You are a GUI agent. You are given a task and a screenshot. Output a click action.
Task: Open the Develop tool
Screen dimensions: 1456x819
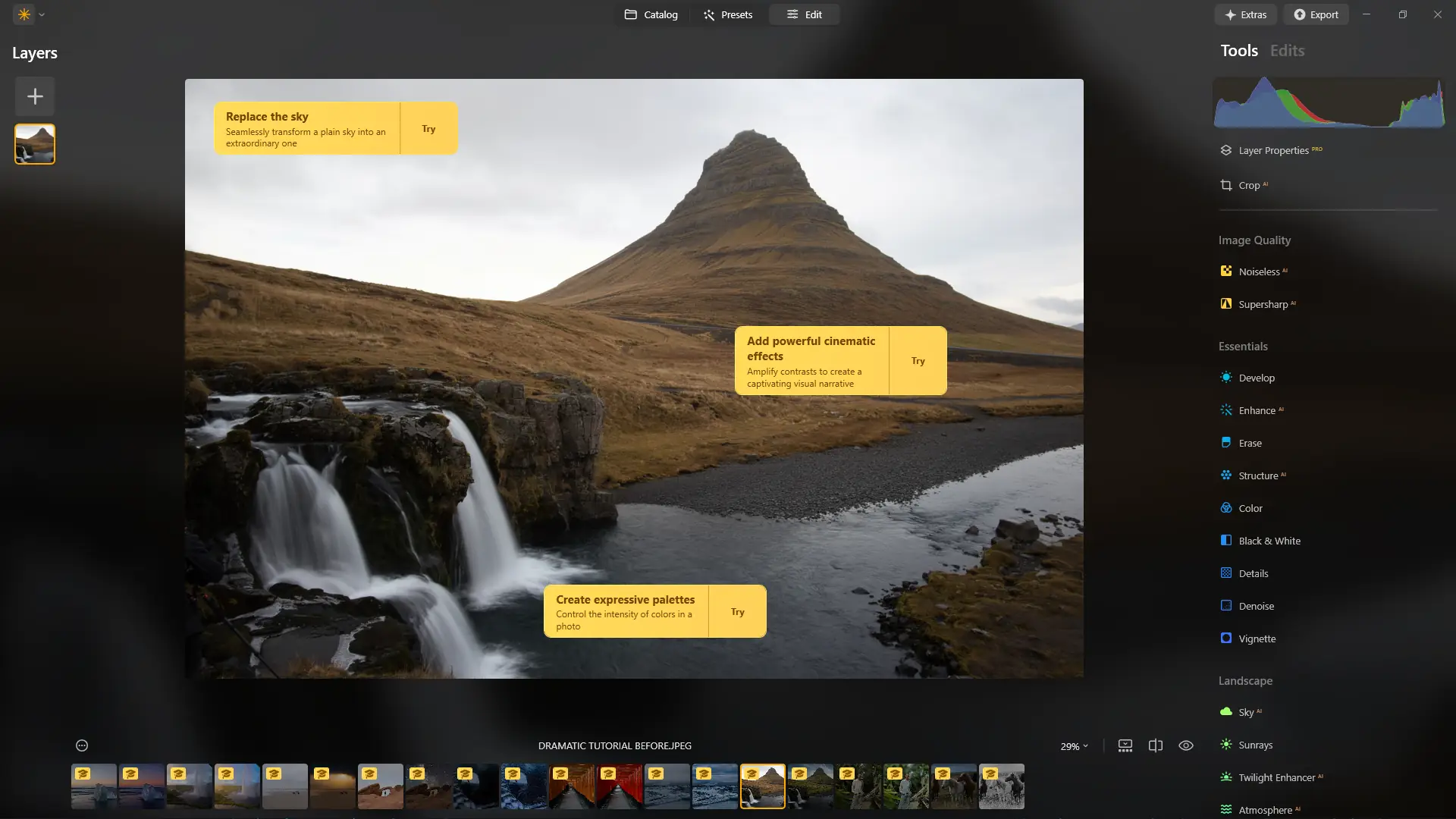pos(1256,378)
